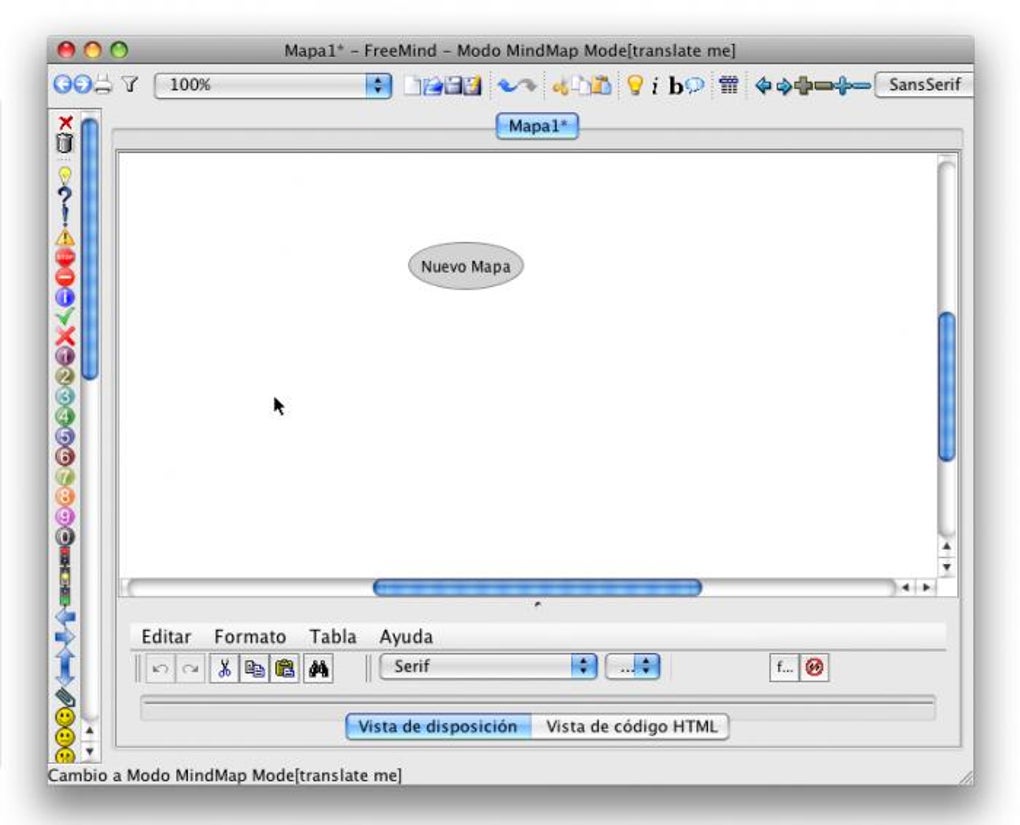Image resolution: width=1020 pixels, height=825 pixels.
Task: Add the large red cross icon
Action: 65,336
